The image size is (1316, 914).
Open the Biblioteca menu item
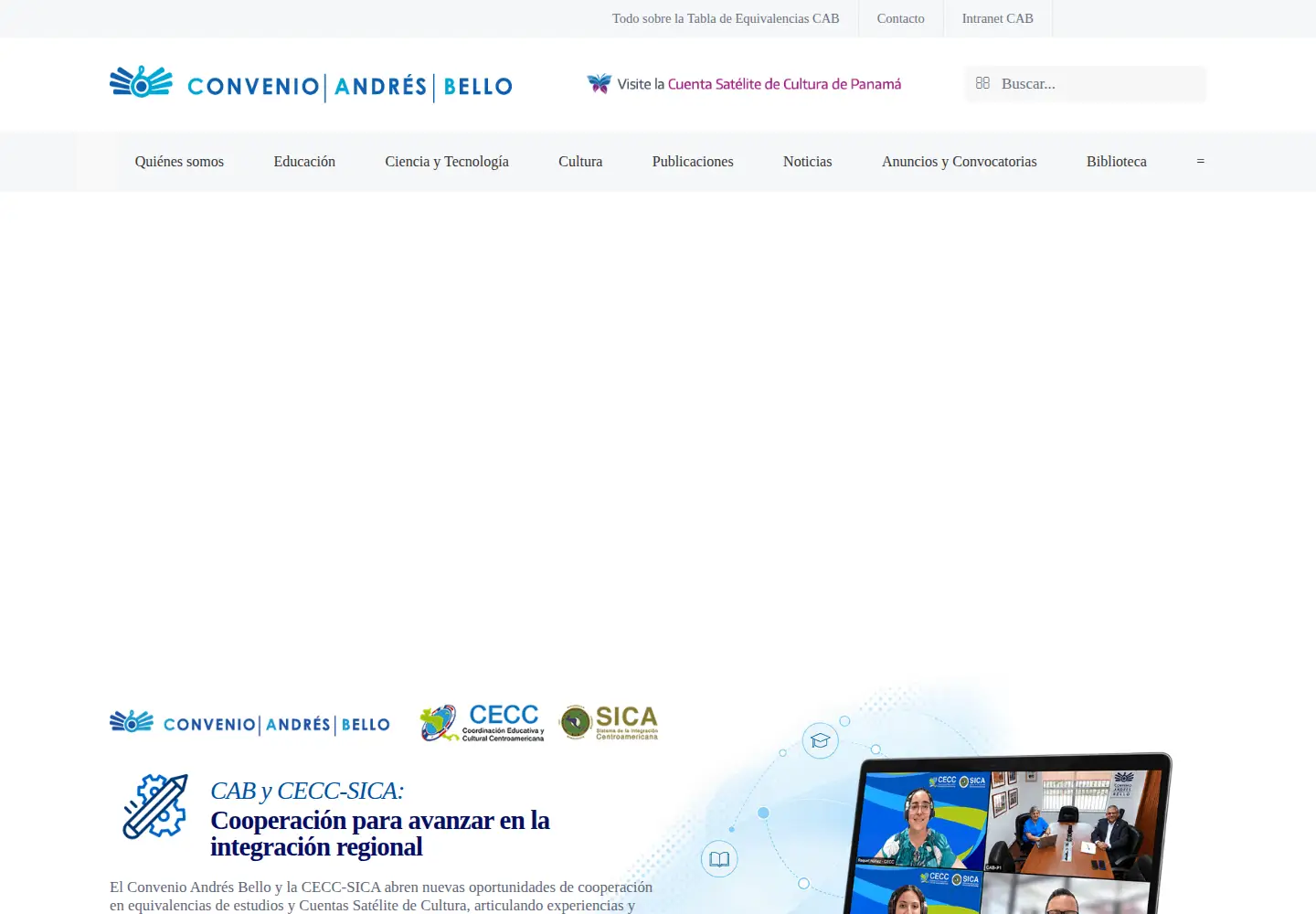[1117, 162]
